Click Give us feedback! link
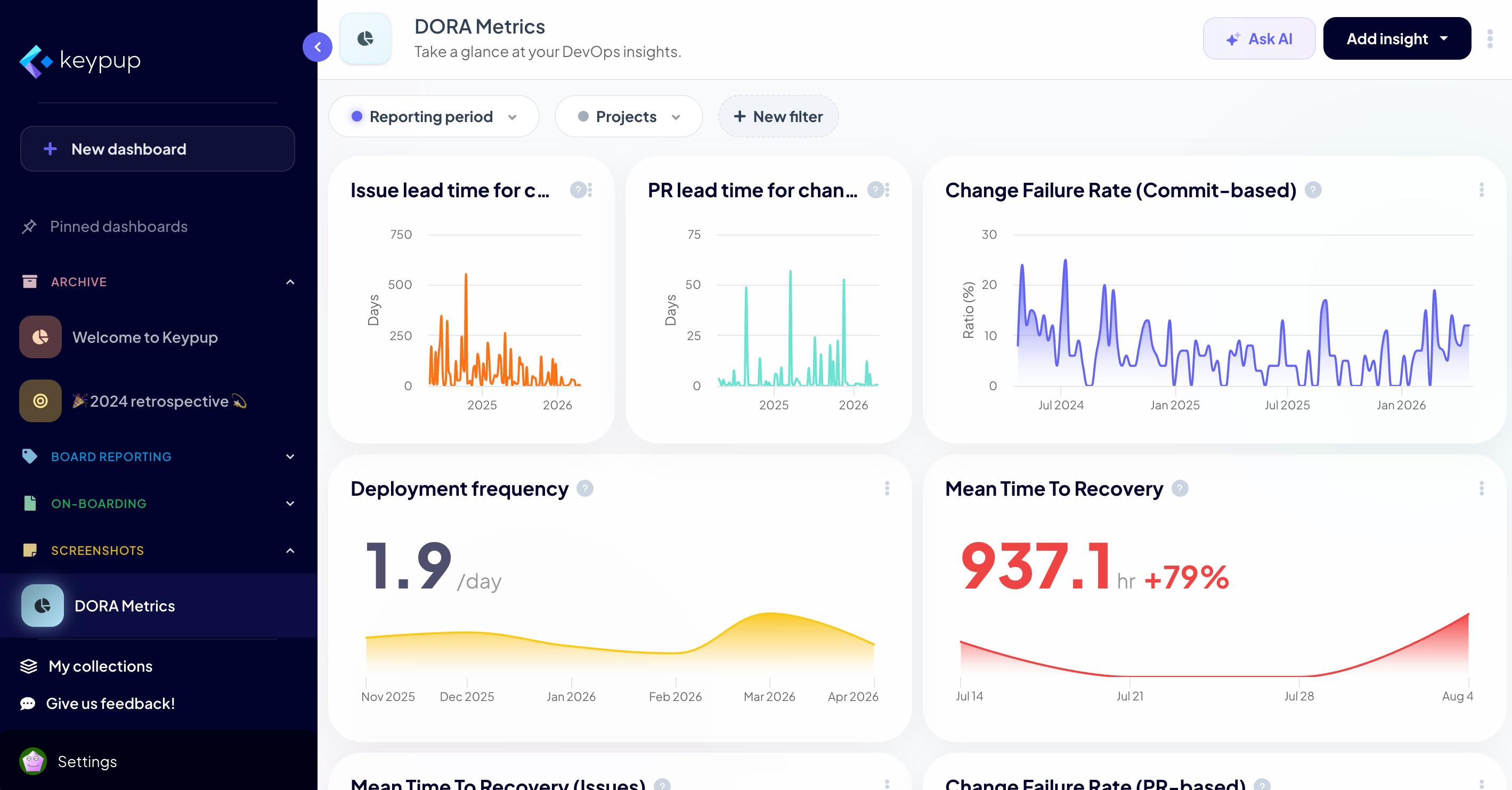 tap(110, 704)
